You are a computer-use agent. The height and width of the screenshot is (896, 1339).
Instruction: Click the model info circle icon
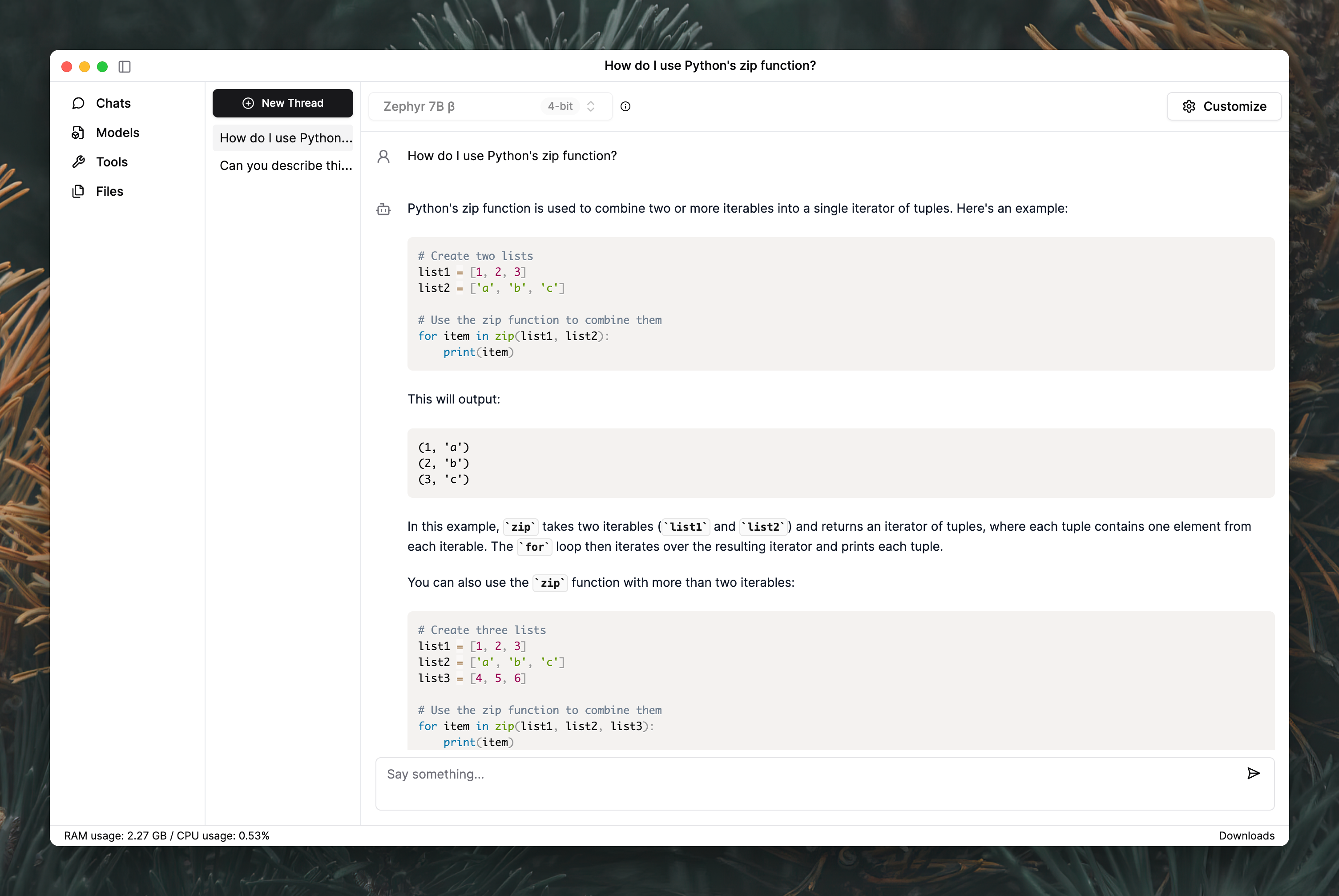click(x=625, y=106)
